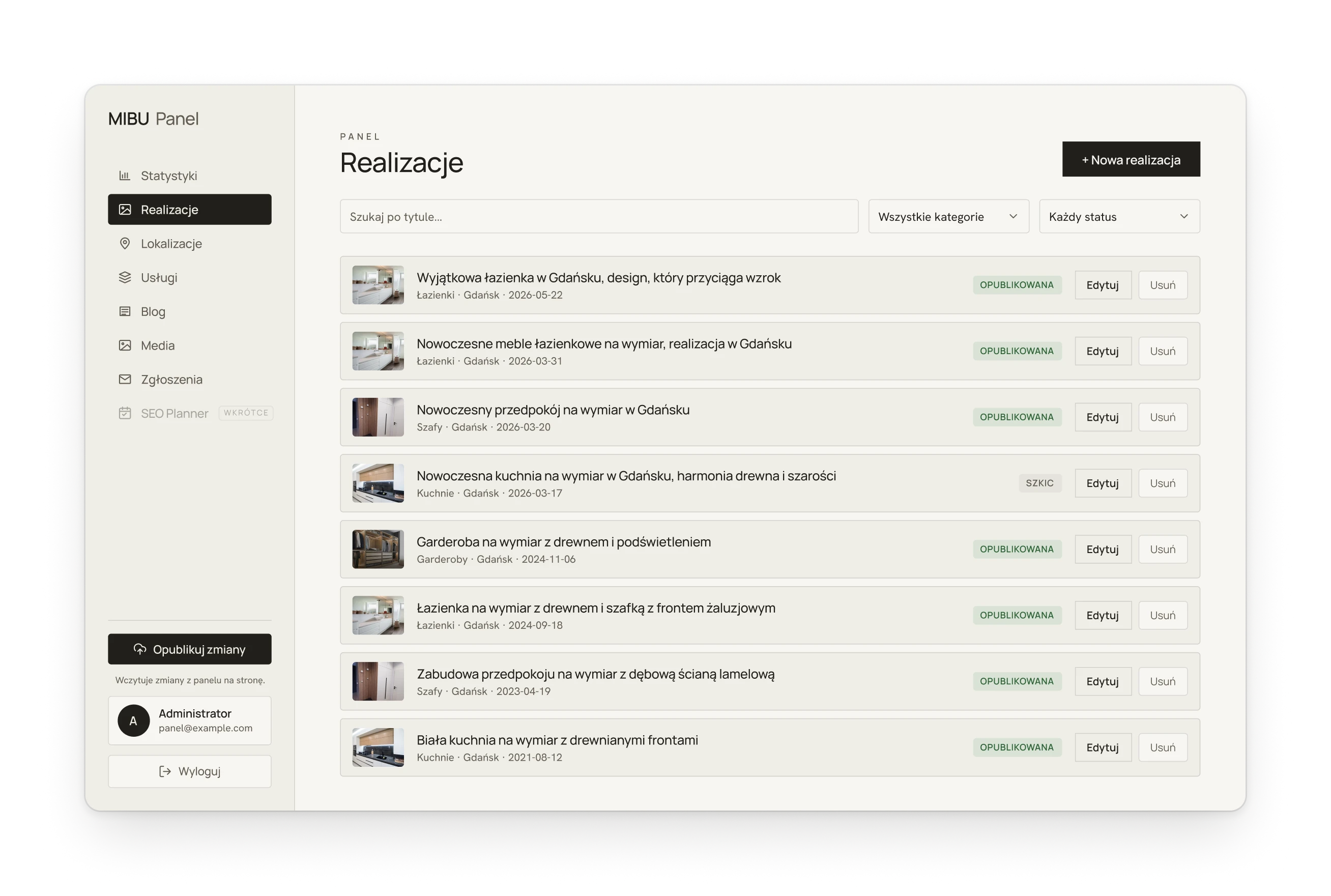This screenshot has width=1331, height=896.
Task: Edit Nowoczesny przedpokój na wymiar entry
Action: pyautogui.click(x=1103, y=417)
